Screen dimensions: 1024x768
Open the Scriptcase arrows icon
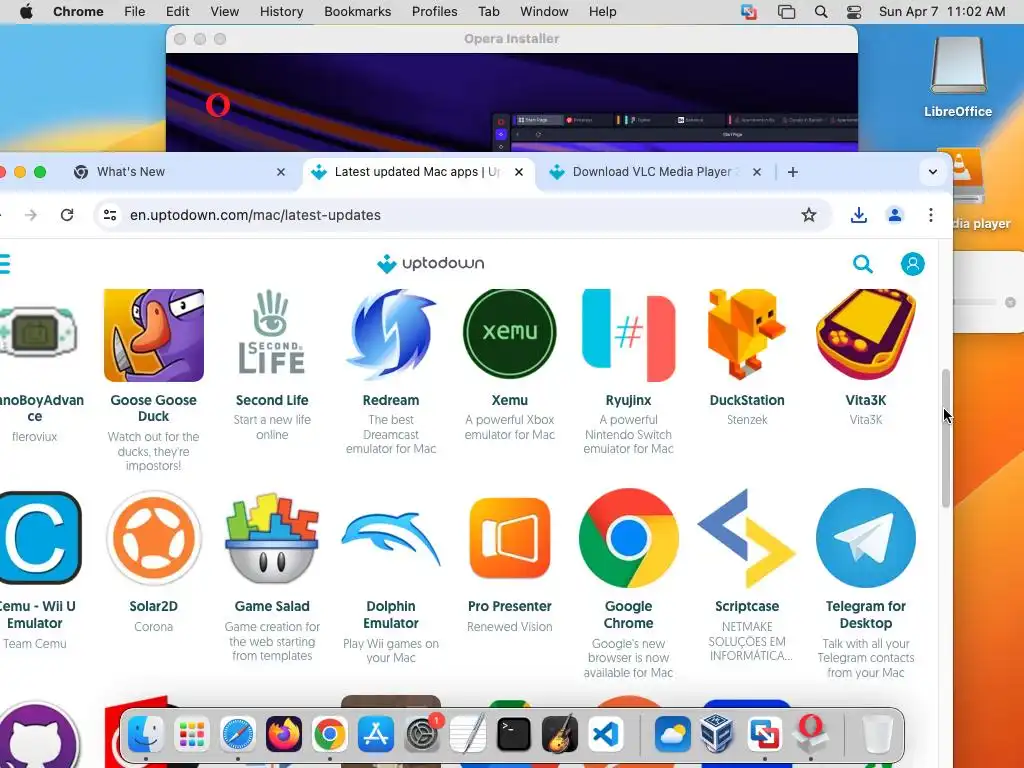[747, 537]
